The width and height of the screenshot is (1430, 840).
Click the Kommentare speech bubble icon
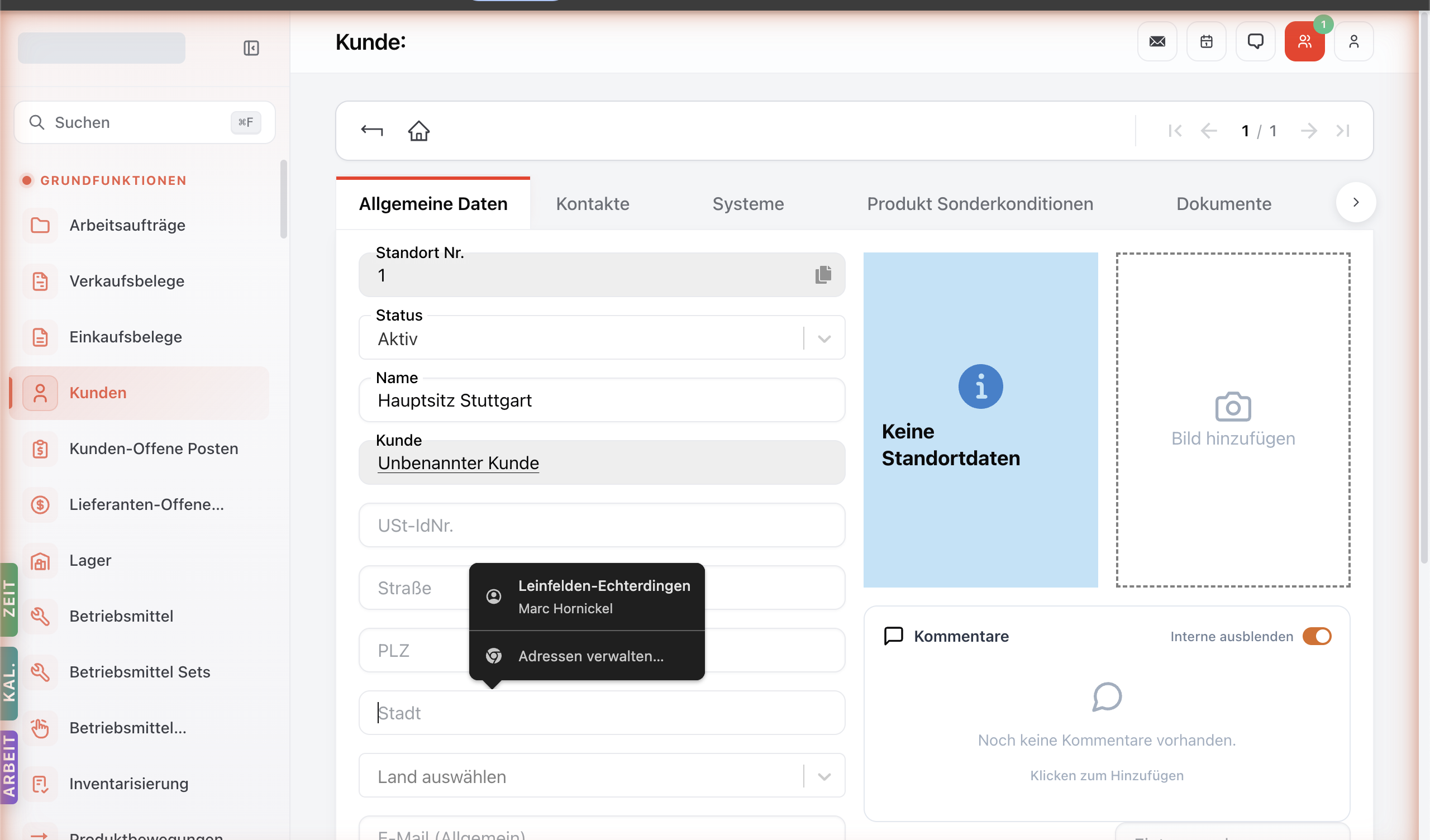[x=894, y=636]
